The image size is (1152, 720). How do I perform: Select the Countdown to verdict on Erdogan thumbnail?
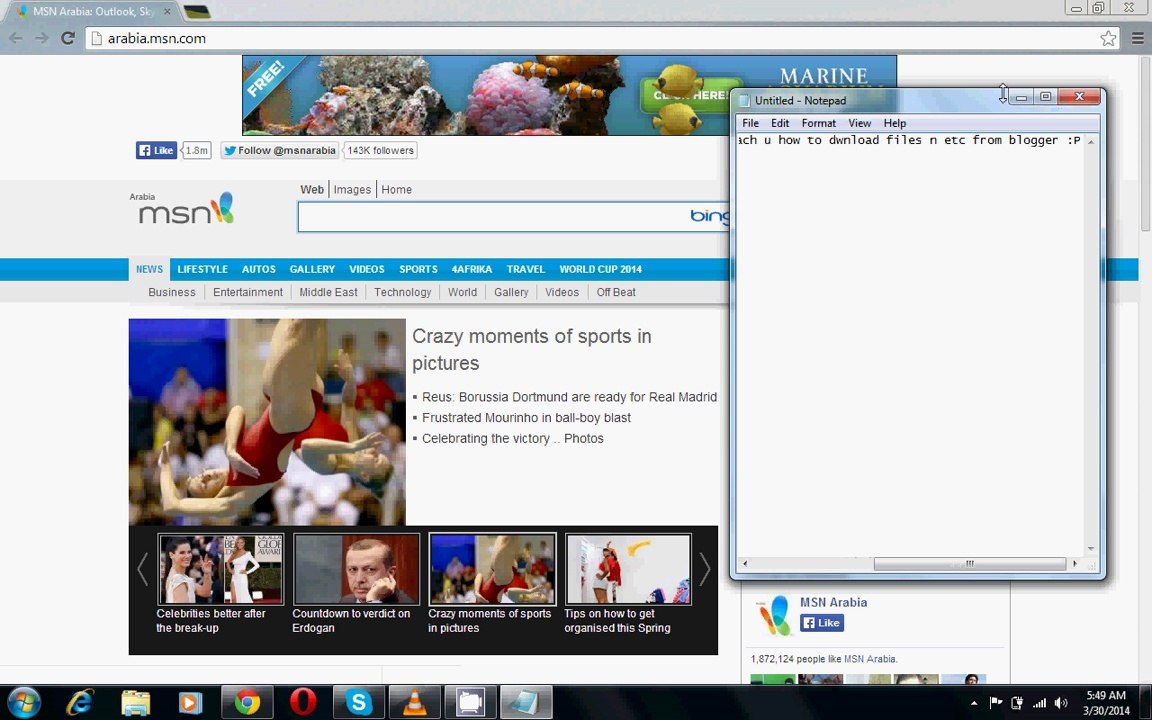click(356, 569)
